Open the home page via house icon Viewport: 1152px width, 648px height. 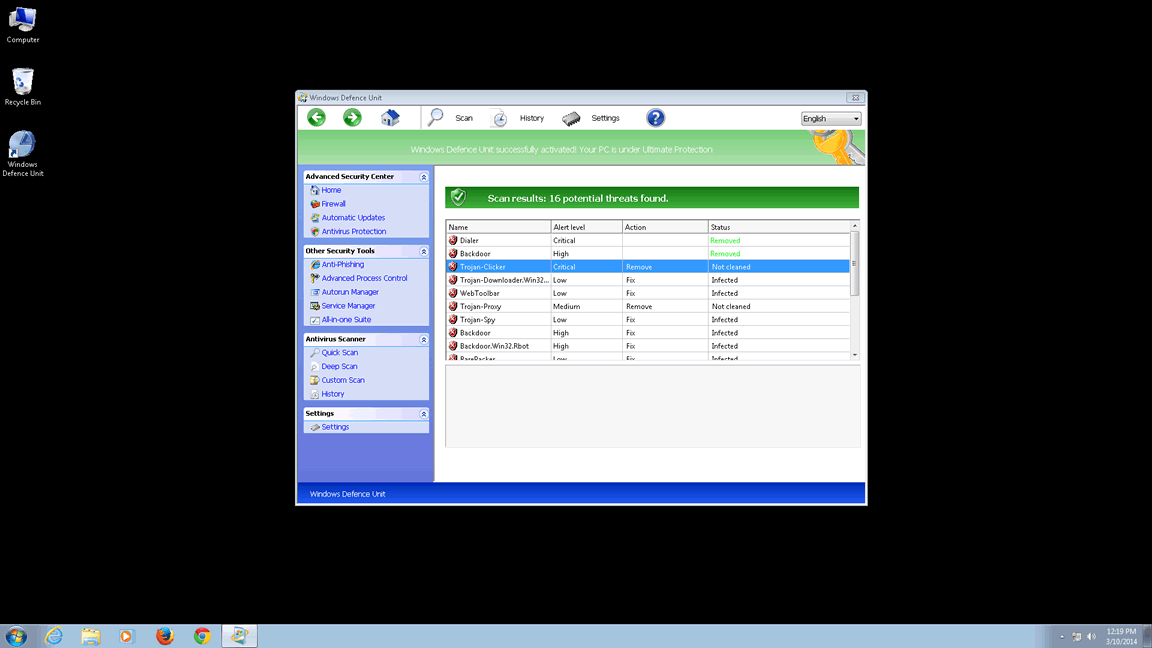tap(390, 118)
